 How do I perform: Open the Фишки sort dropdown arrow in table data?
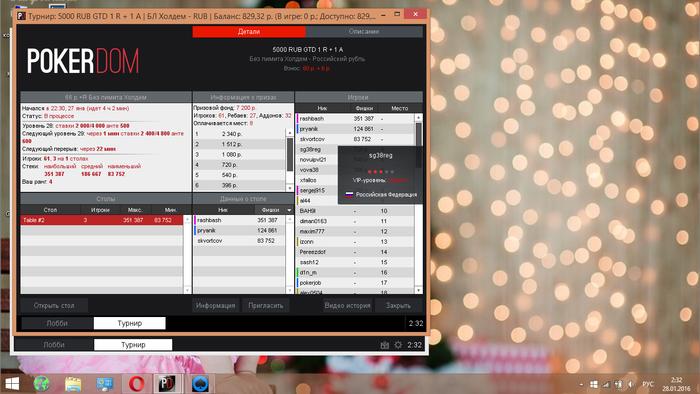[289, 210]
